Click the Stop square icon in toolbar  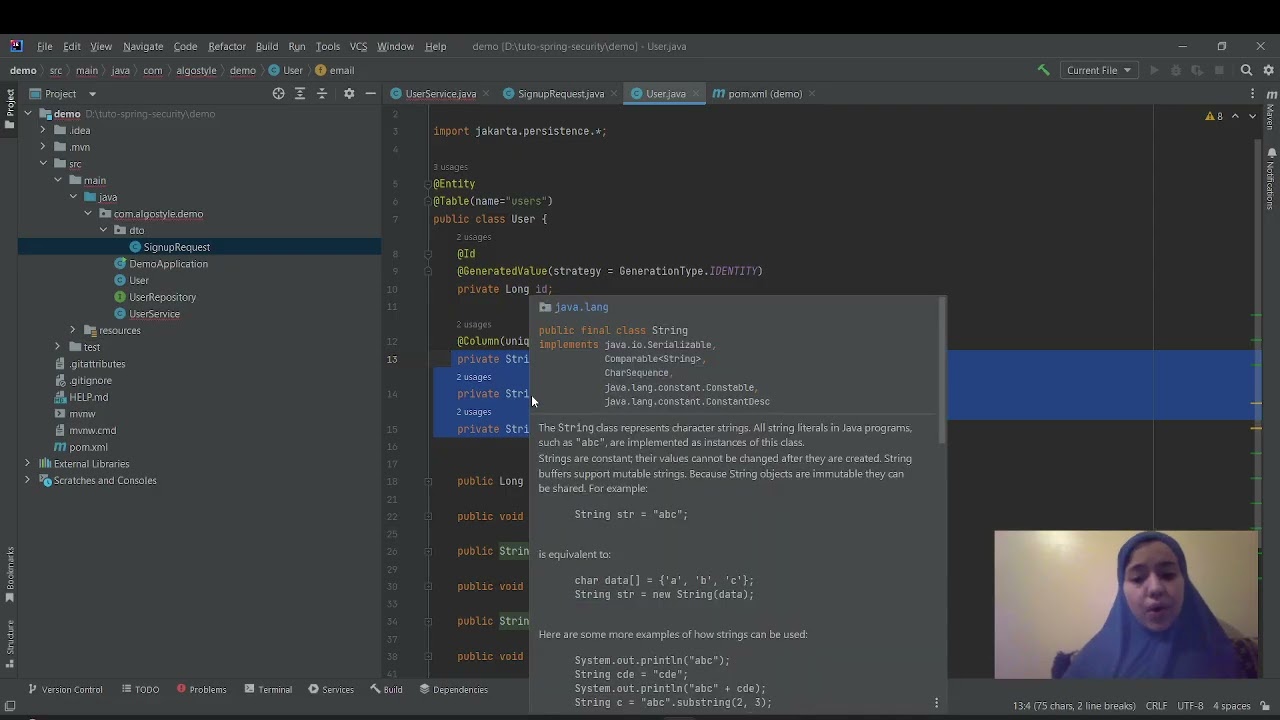(1219, 70)
